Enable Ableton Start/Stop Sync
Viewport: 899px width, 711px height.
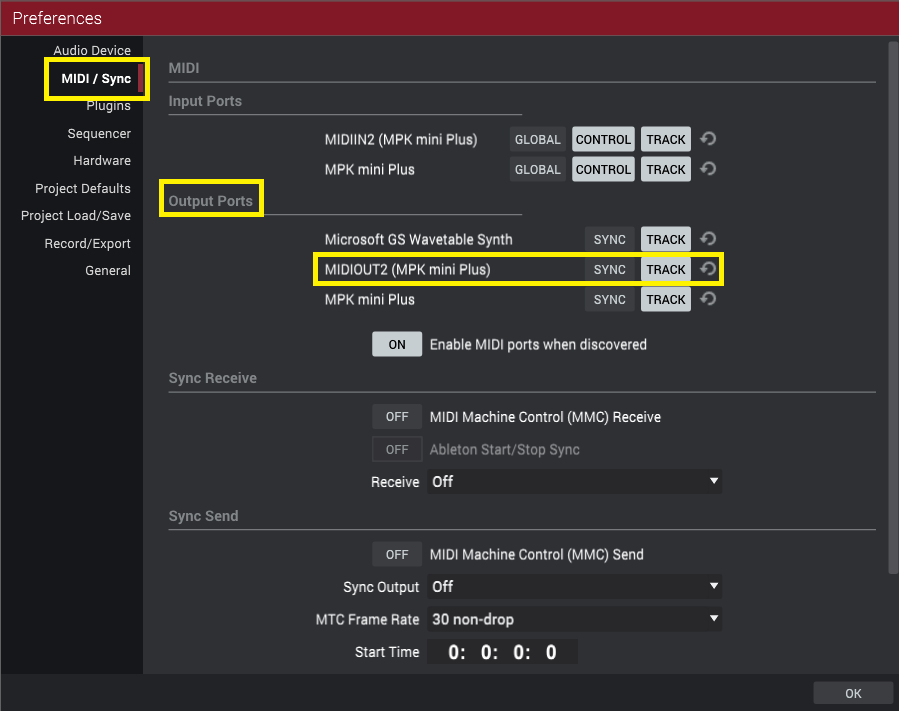[x=397, y=449]
